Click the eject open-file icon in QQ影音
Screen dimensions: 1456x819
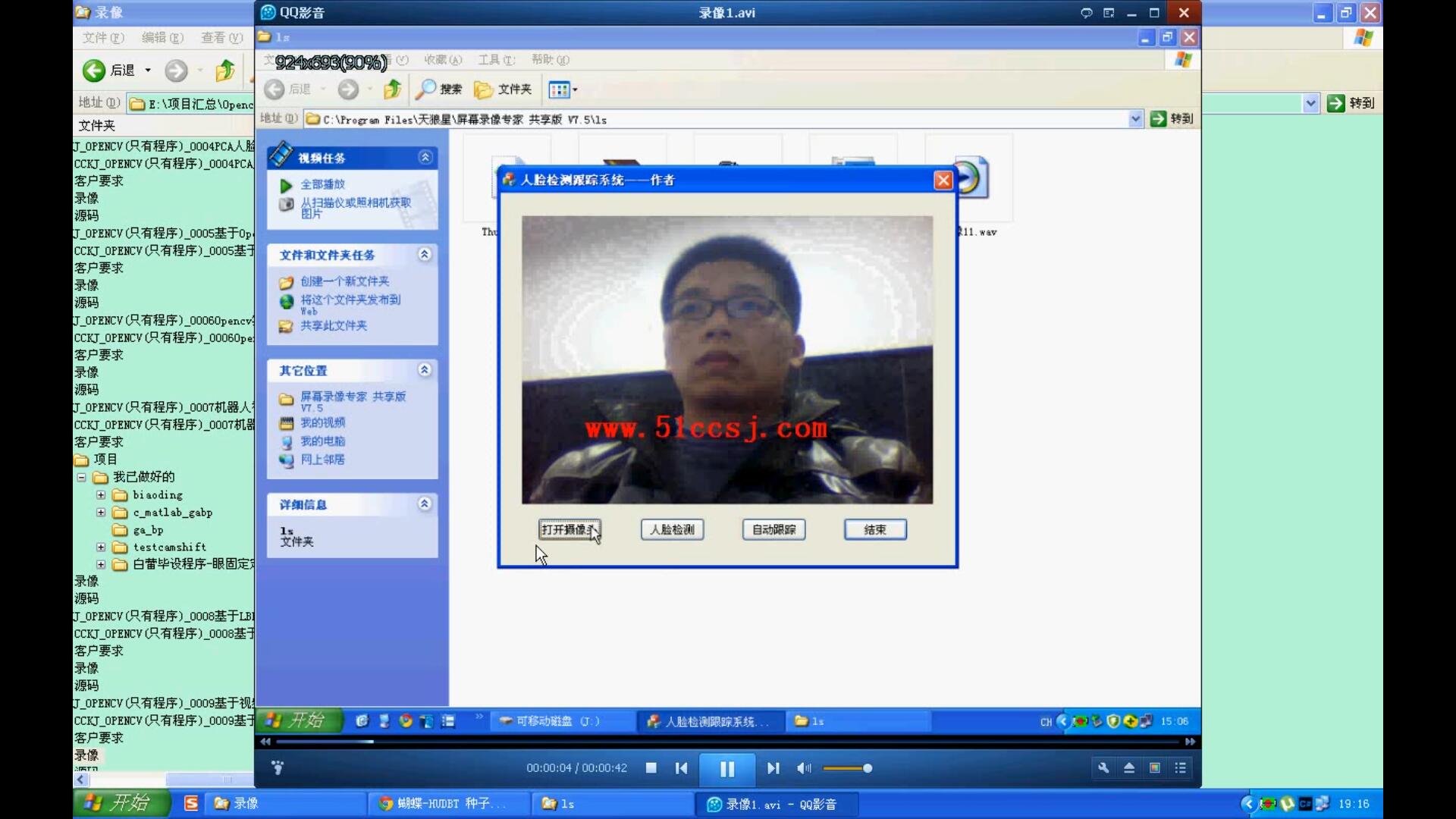pyautogui.click(x=1129, y=768)
